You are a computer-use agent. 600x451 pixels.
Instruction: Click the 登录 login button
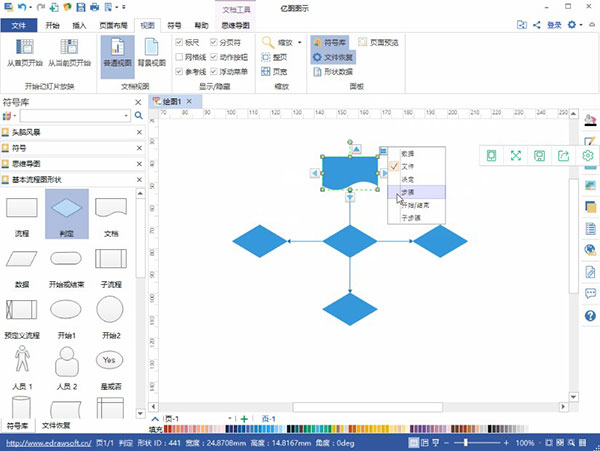[x=524, y=21]
